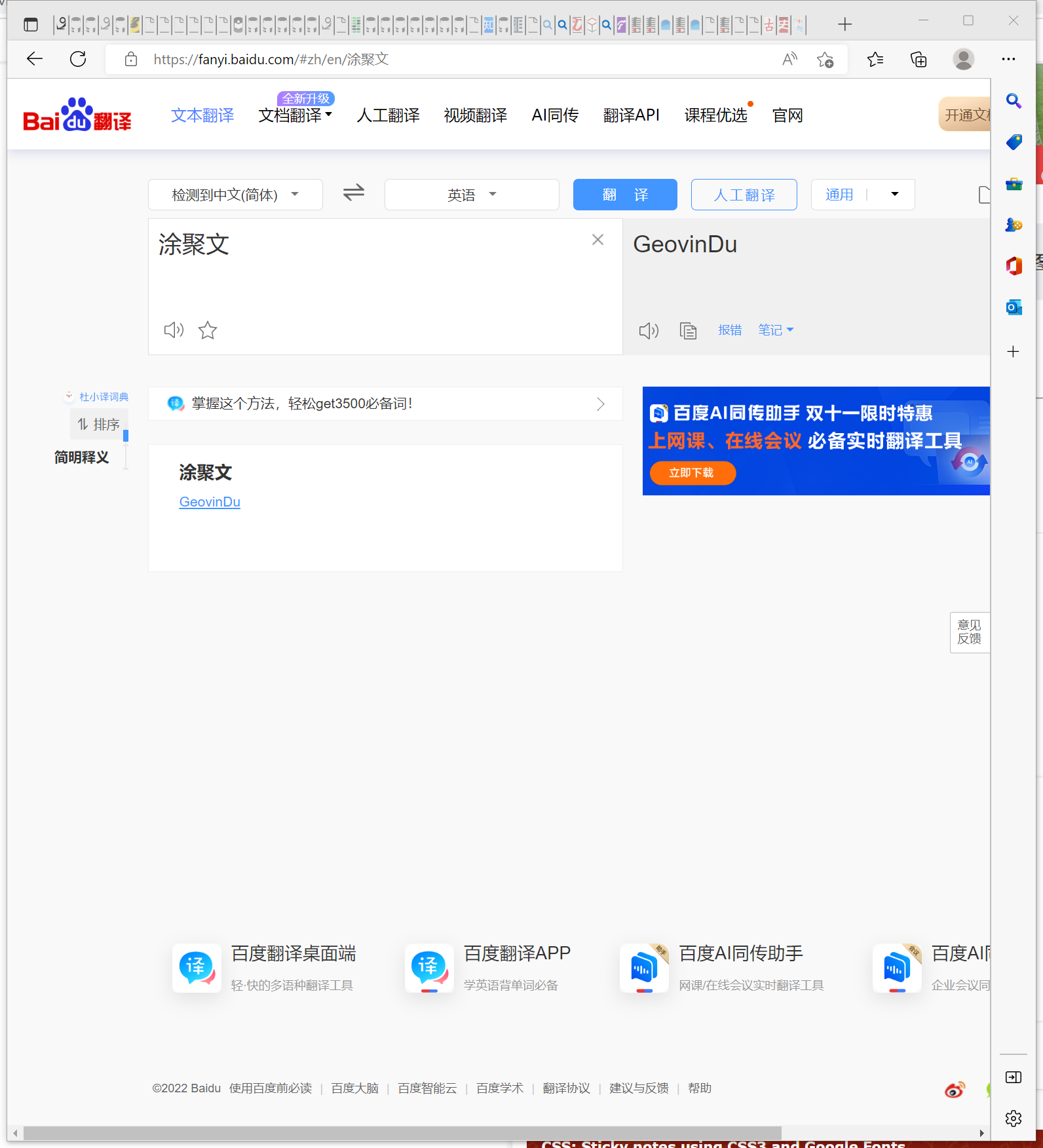
Task: Click the 立即下载 ad button
Action: point(692,473)
